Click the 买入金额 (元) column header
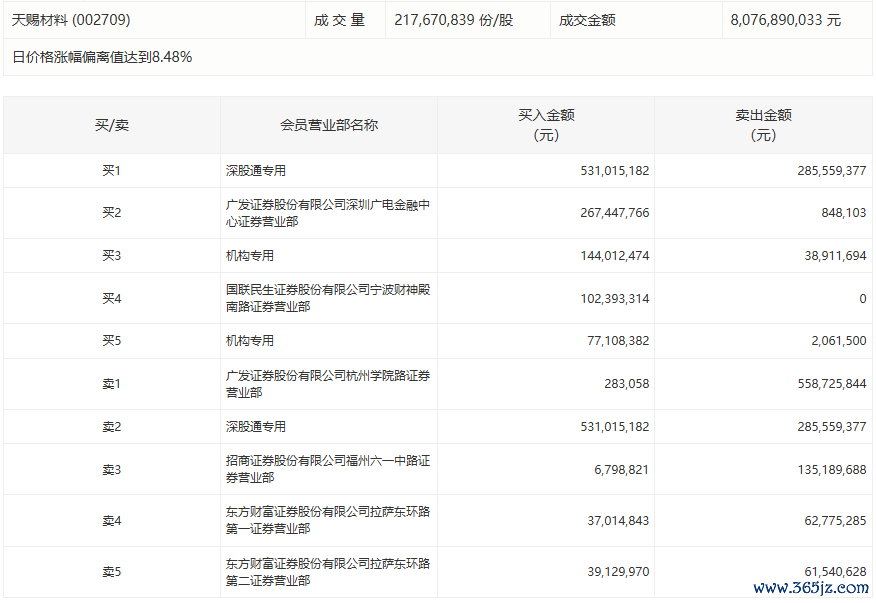The height and width of the screenshot is (603, 876). (x=546, y=125)
